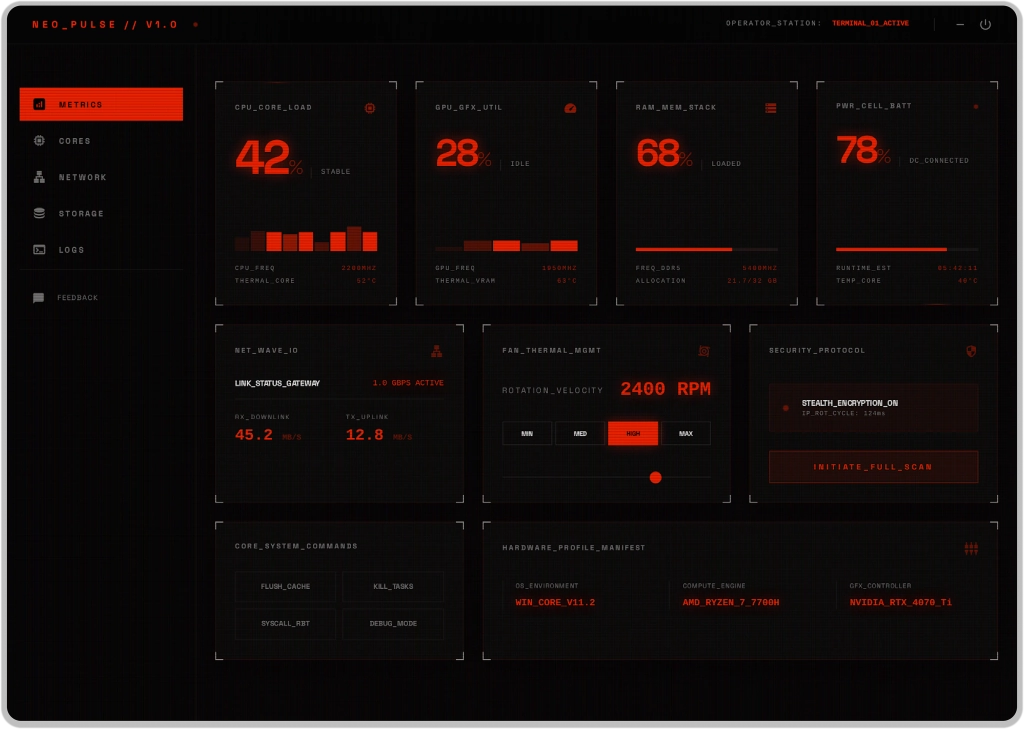Click the STABLE CPU status text
Viewport: 1024px width, 729px height.
coord(336,172)
